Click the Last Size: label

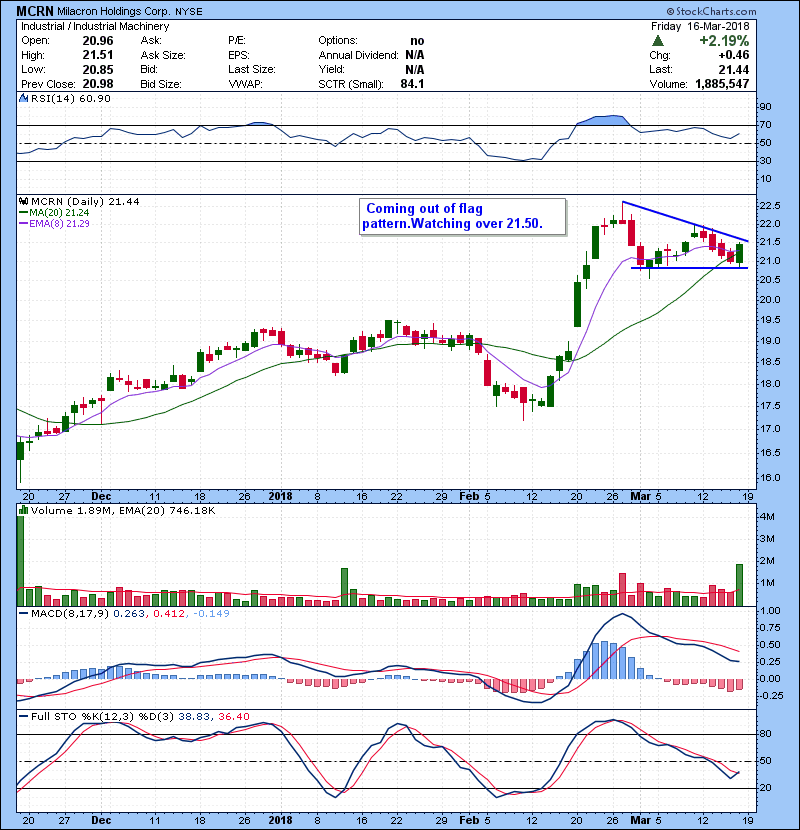[x=252, y=69]
